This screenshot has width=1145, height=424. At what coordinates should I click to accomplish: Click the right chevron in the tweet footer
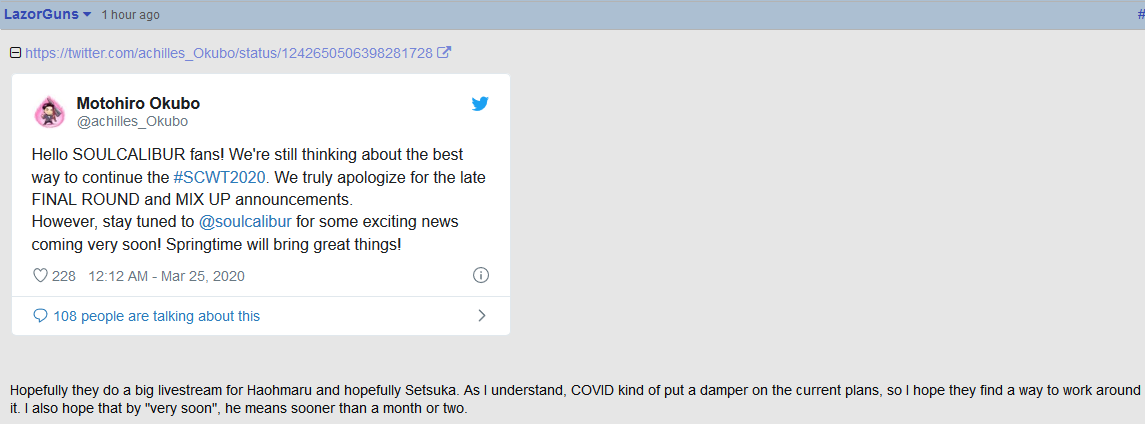(481, 315)
